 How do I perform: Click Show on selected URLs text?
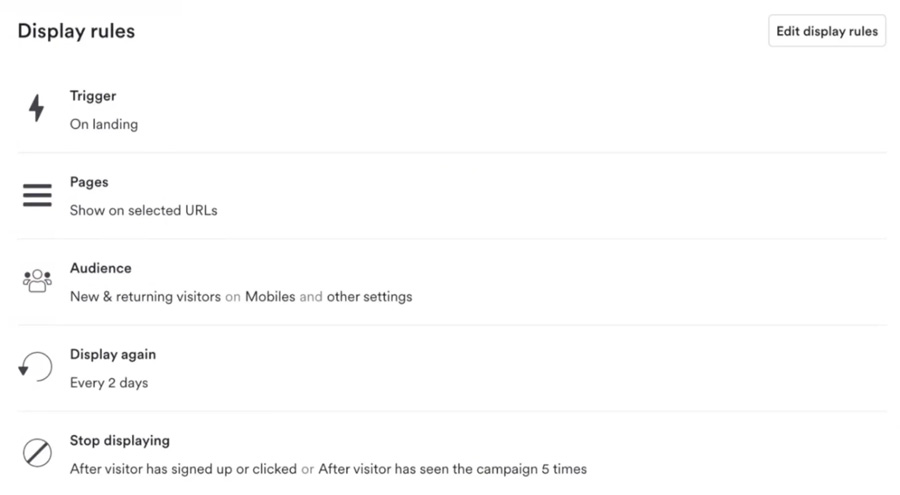point(143,210)
